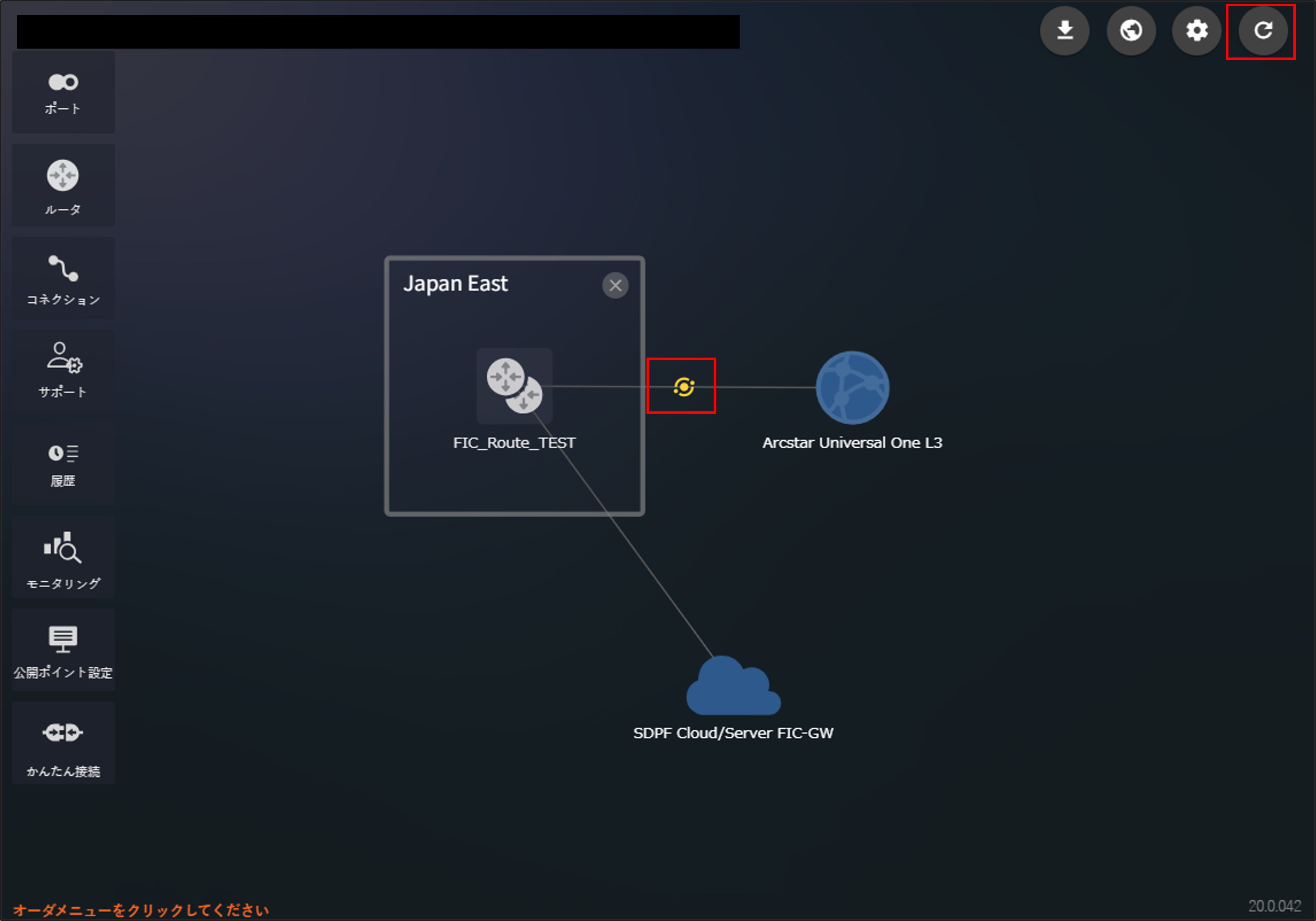Open the コネクション (Connection) menu
The height and width of the screenshot is (921, 1316).
click(63, 278)
